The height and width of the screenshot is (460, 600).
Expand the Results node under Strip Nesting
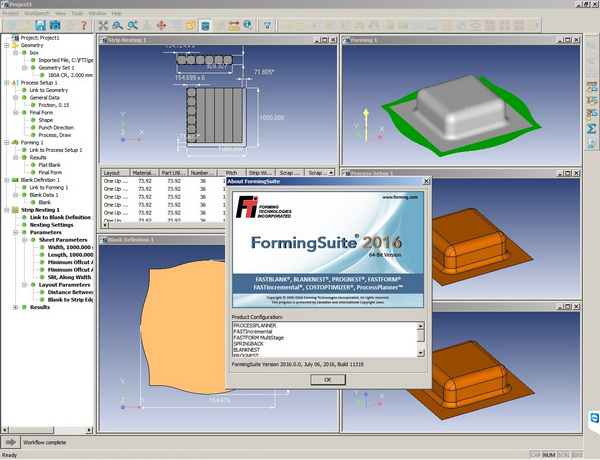[x=16, y=307]
